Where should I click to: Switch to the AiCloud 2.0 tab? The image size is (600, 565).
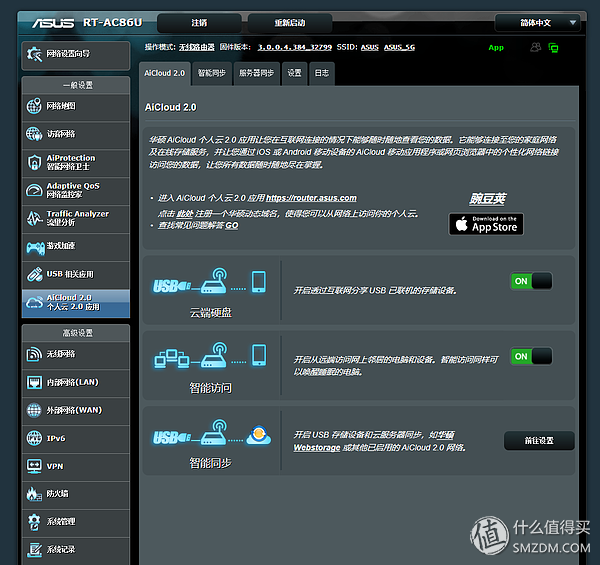(x=165, y=73)
